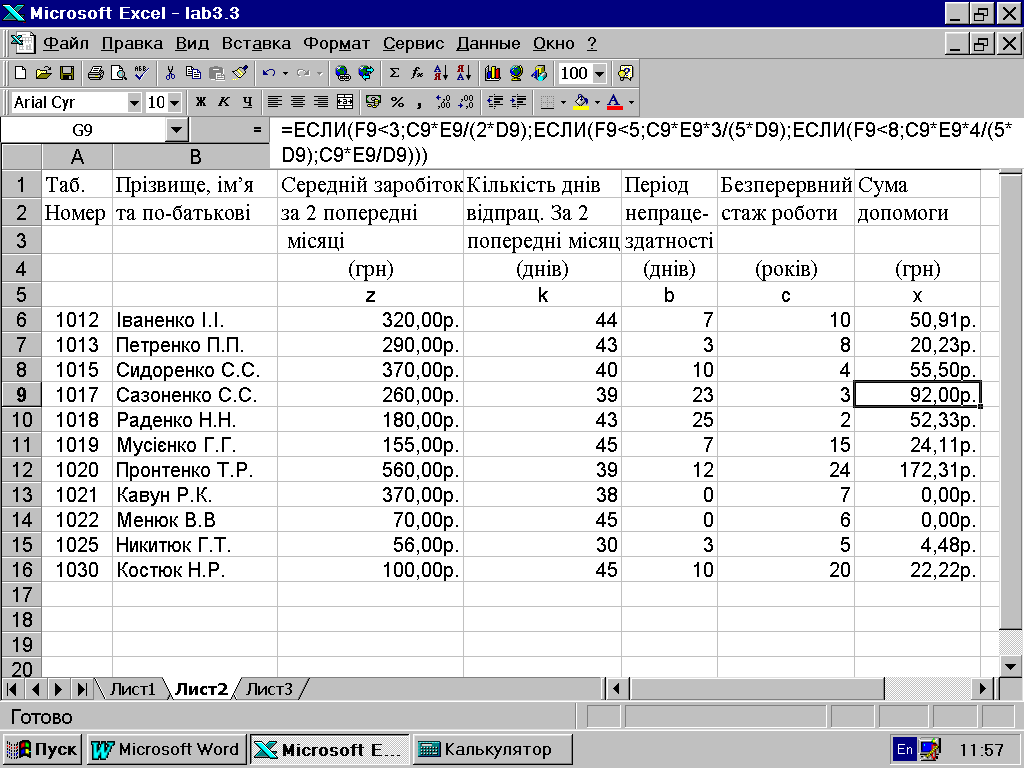1024x768 pixels.
Task: Click vertical scrollbar down arrow
Action: pyautogui.click(x=1011, y=667)
